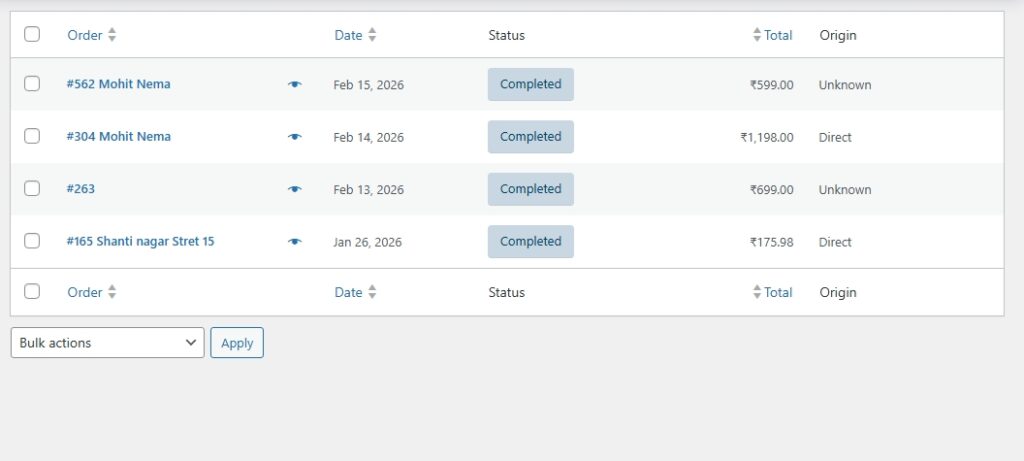Screen dimensions: 1024x461
Task: Check the box for order #165
Action: point(32,241)
